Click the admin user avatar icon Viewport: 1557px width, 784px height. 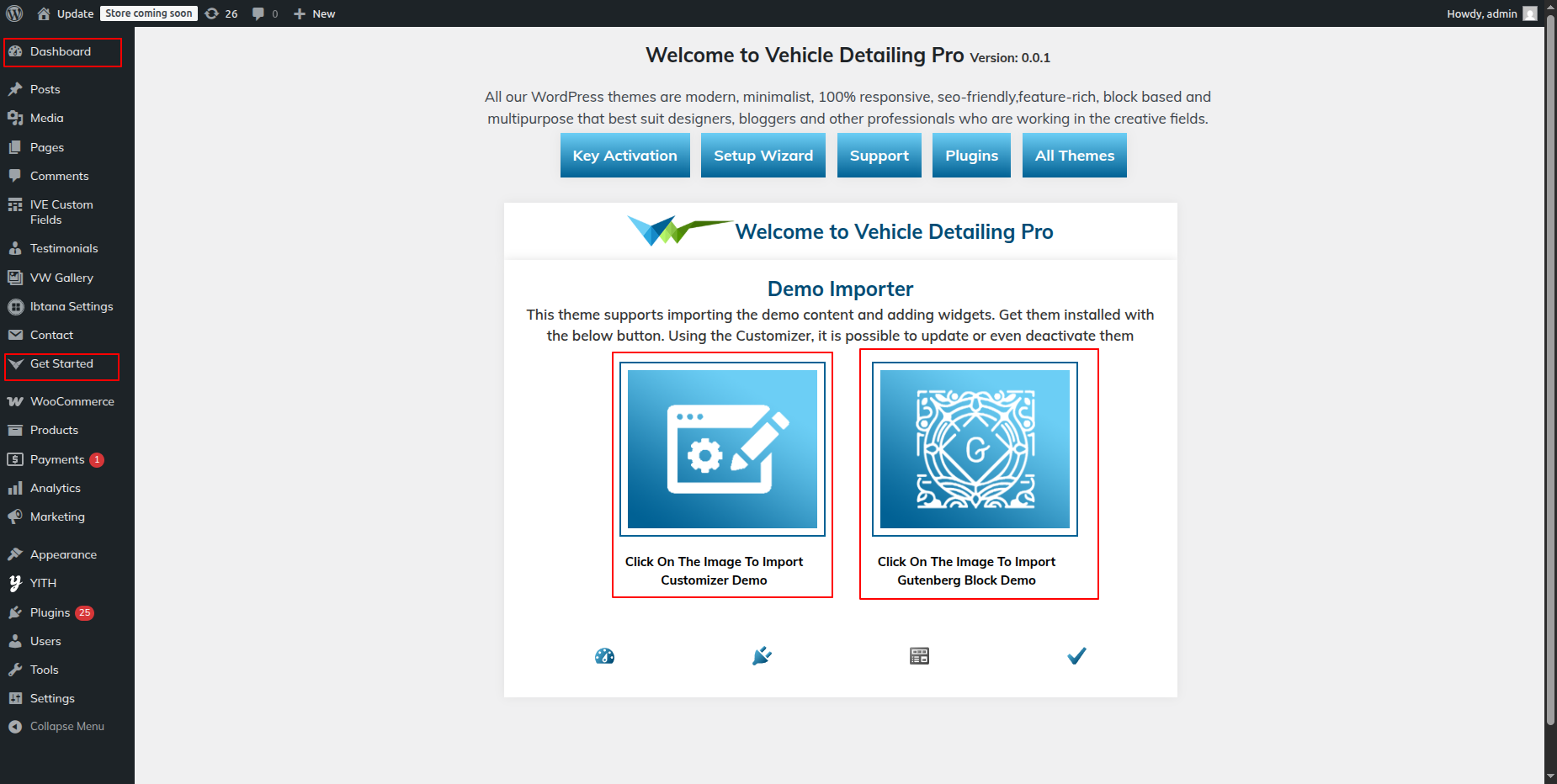coord(1530,13)
